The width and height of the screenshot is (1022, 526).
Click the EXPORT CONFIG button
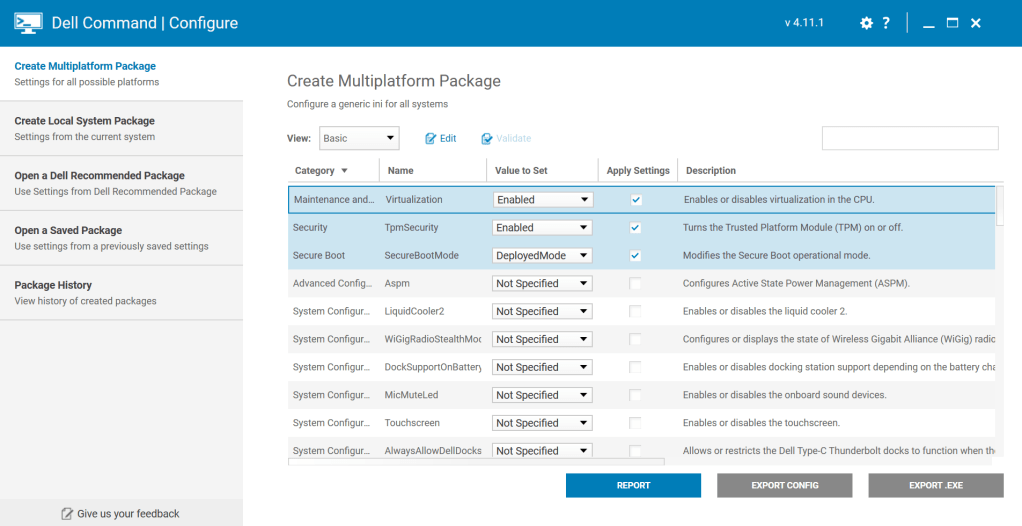(784, 486)
